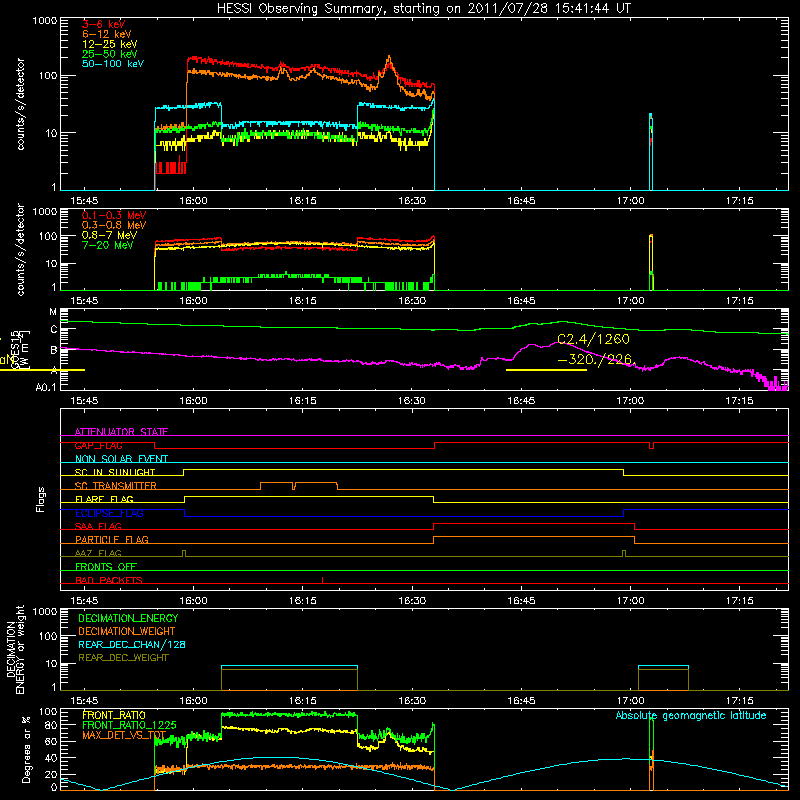The image size is (800, 800).
Task: Click the SAA_FLAG label
Action: point(98,526)
